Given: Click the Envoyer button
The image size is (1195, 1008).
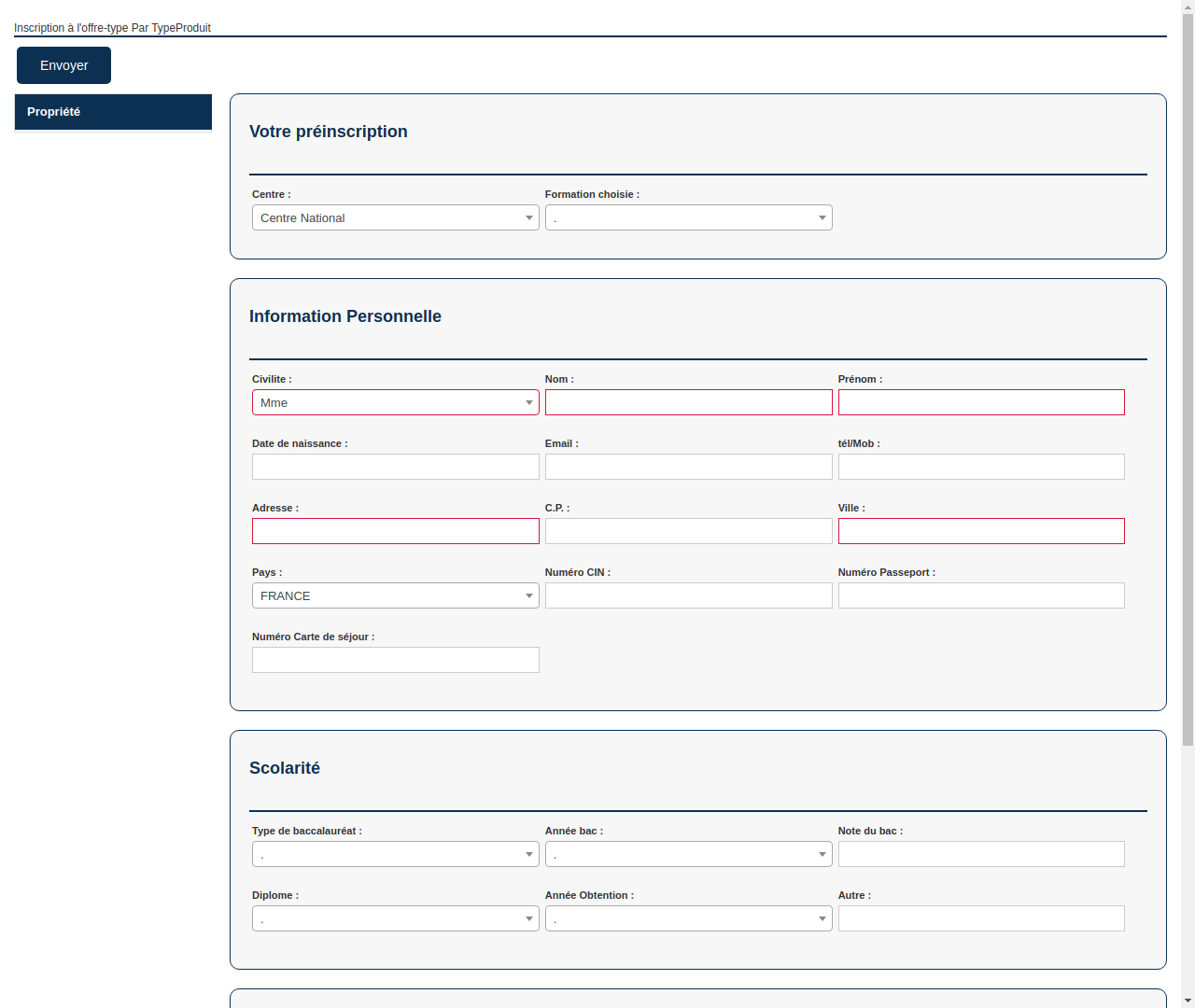Looking at the screenshot, I should 63,65.
